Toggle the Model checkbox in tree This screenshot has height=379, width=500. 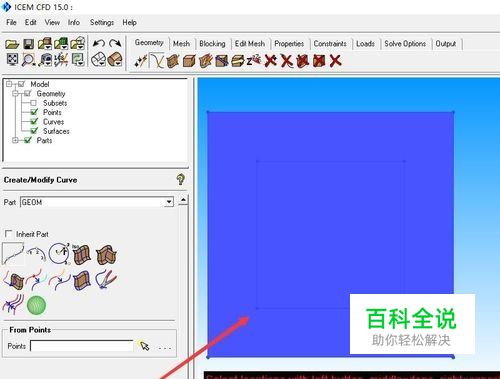[x=21, y=84]
